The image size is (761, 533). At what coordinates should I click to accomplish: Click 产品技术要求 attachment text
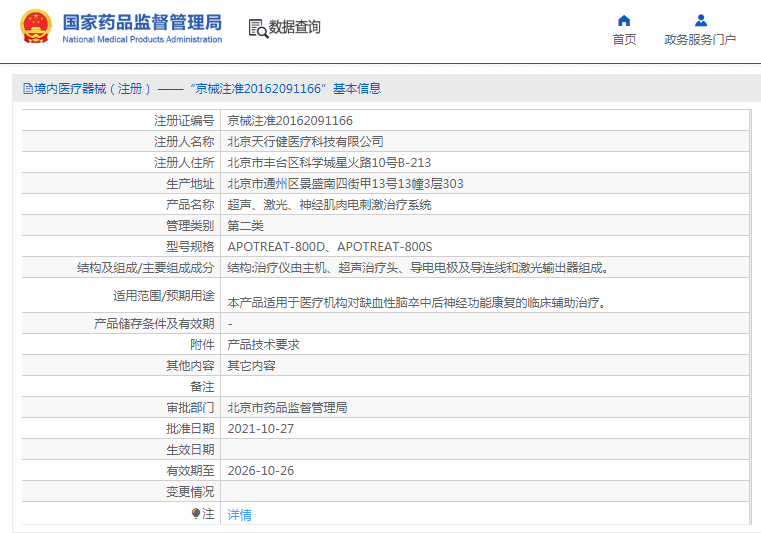point(264,345)
